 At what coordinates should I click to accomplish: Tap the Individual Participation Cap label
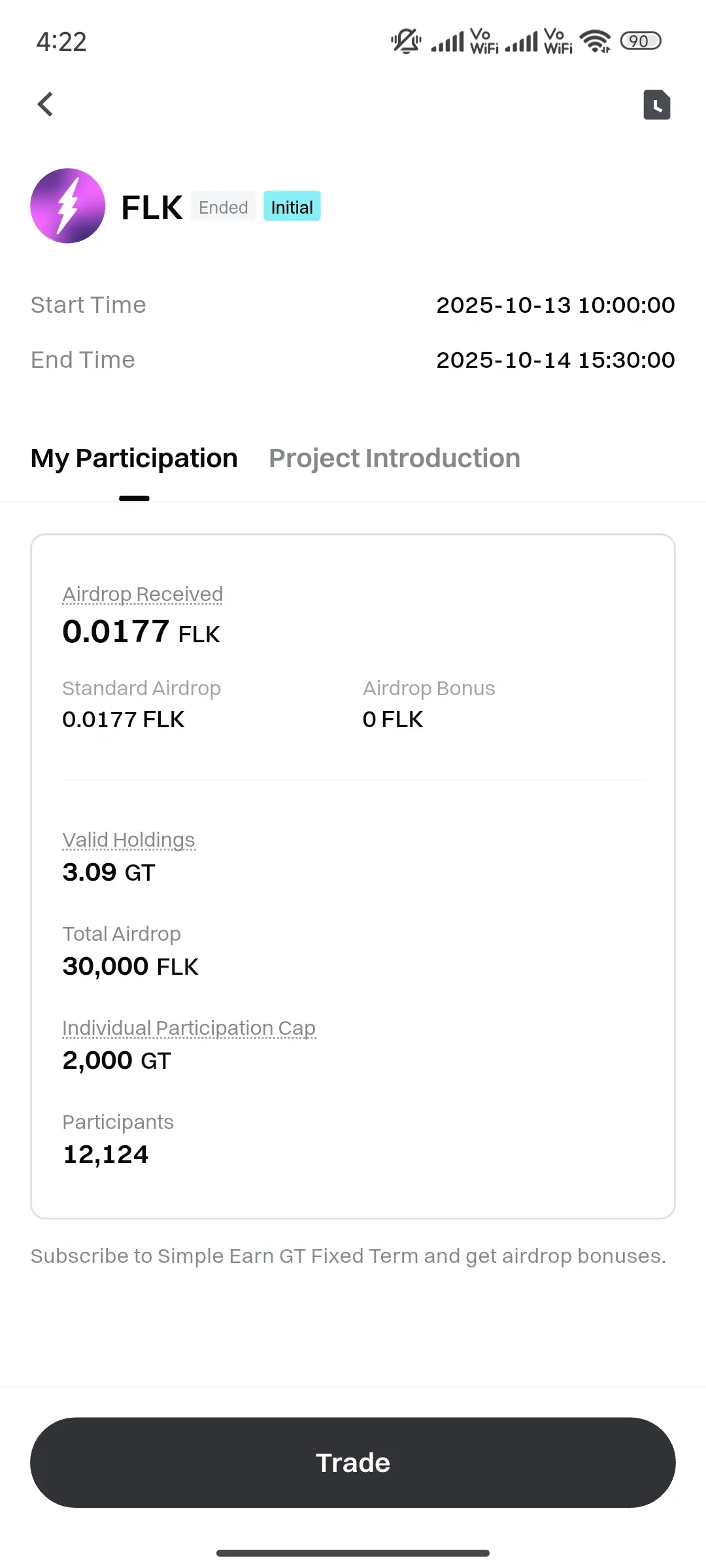tap(189, 1028)
